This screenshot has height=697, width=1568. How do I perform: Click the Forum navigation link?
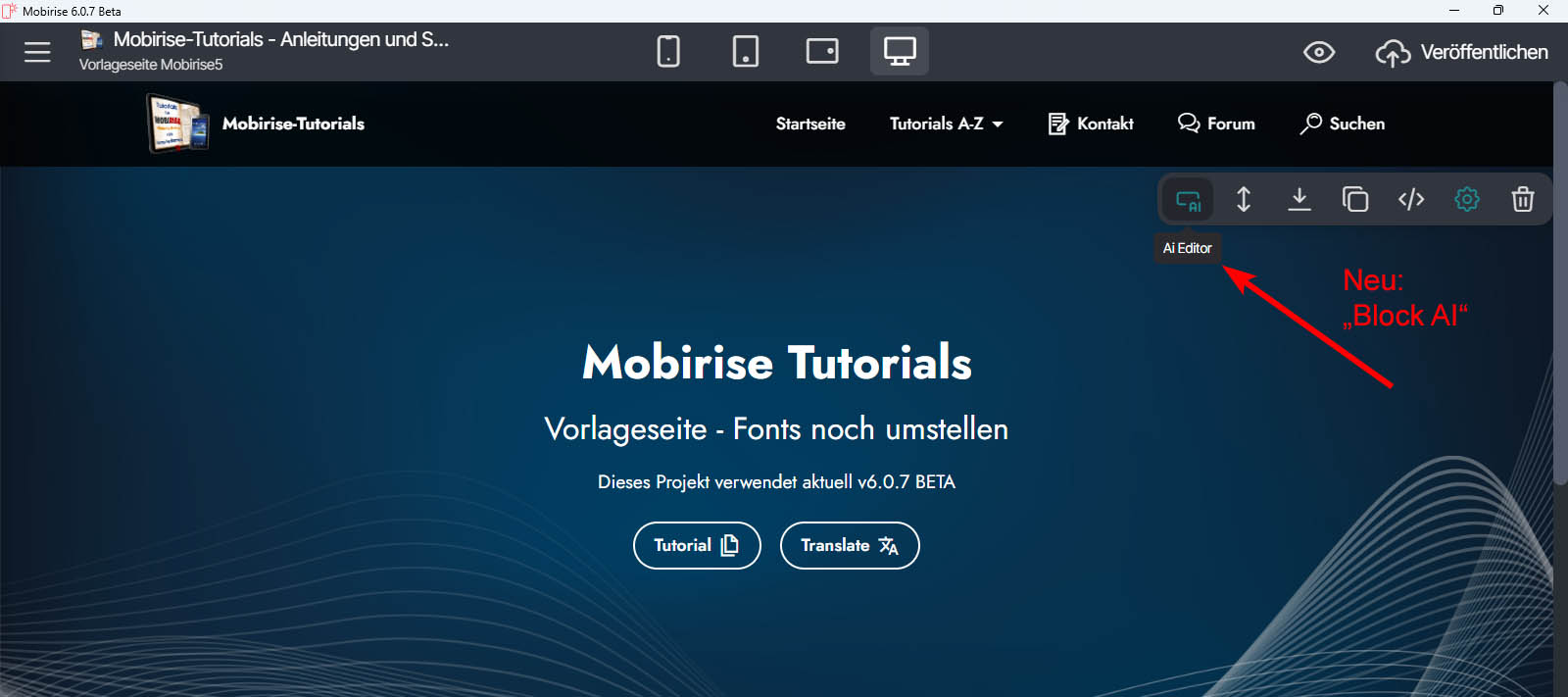(x=1216, y=124)
